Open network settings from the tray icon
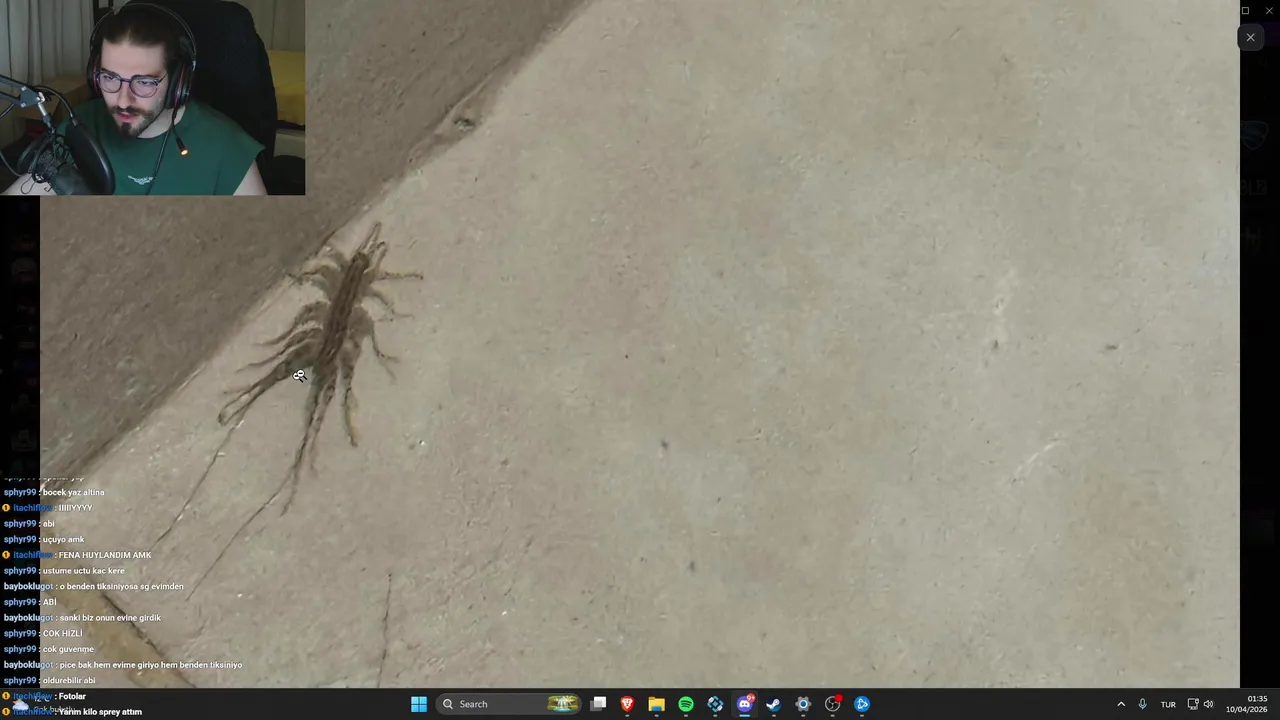The width and height of the screenshot is (1280, 720). point(1193,704)
